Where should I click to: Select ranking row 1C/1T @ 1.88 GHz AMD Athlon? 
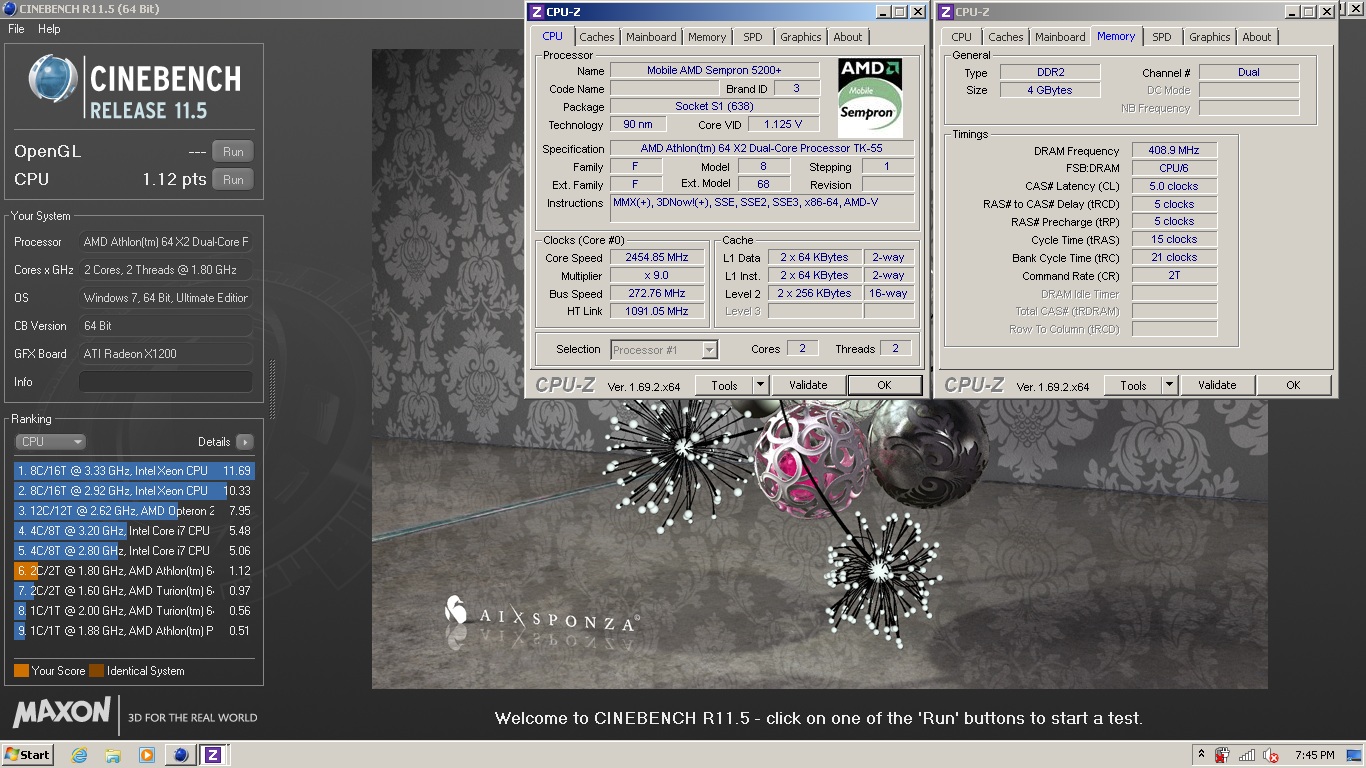coord(134,631)
